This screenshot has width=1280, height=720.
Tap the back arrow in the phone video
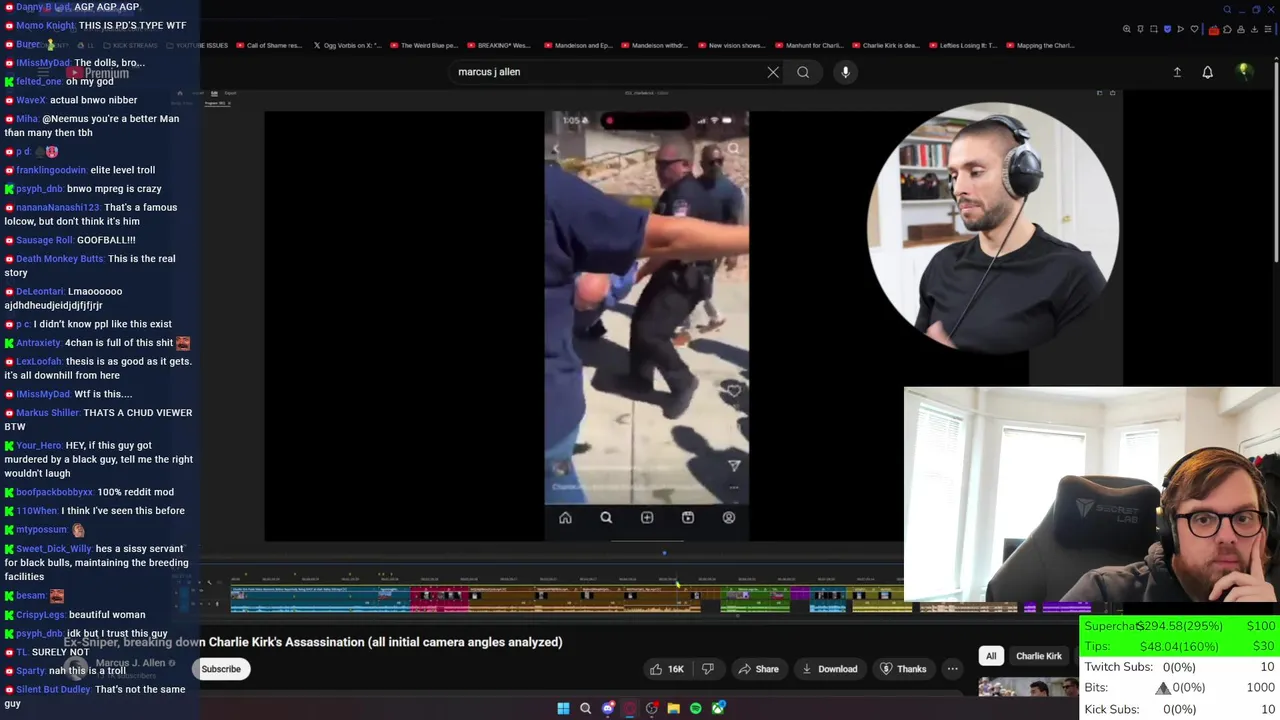tap(556, 149)
